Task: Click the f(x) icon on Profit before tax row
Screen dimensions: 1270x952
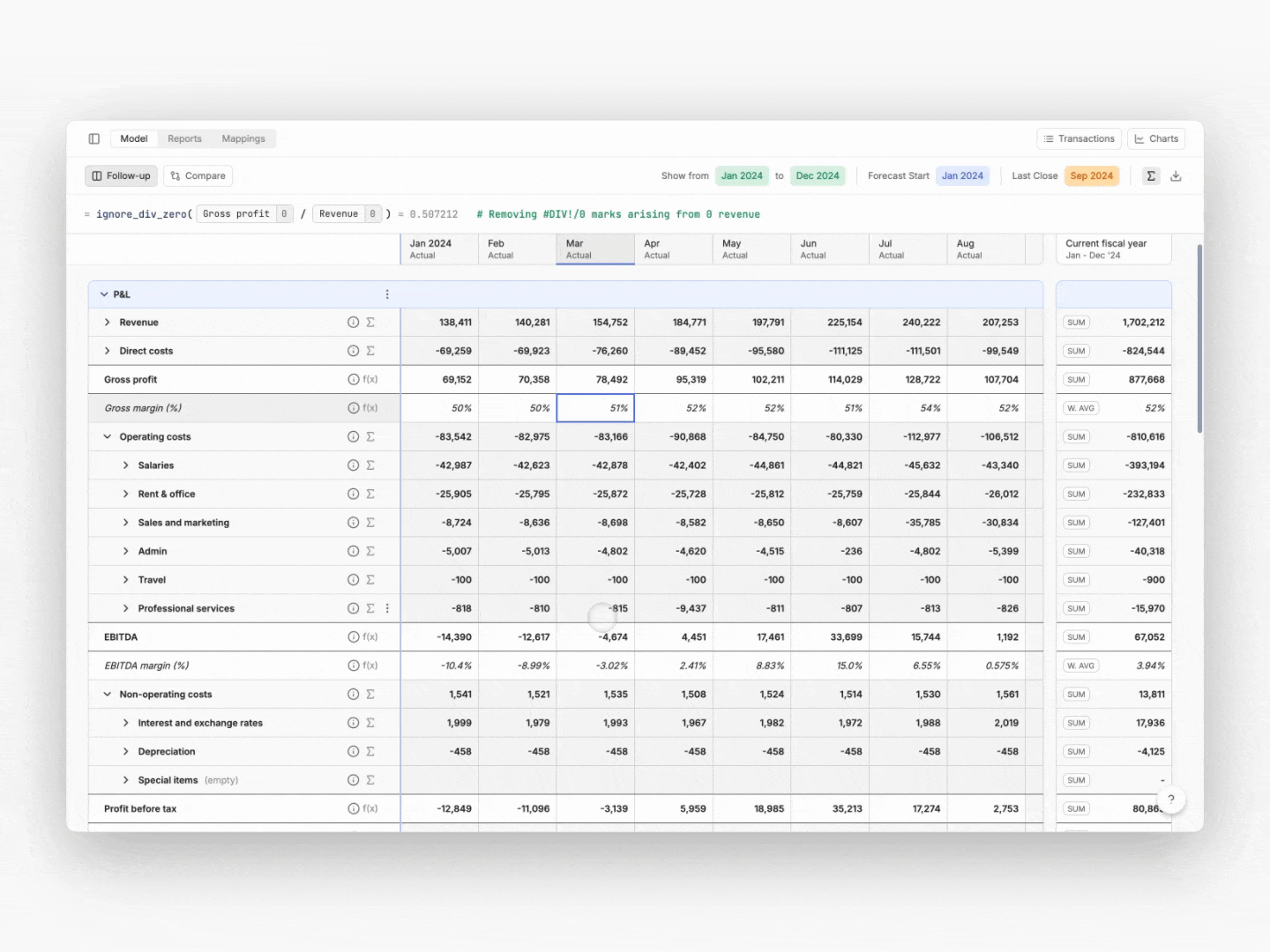Action: click(x=370, y=809)
